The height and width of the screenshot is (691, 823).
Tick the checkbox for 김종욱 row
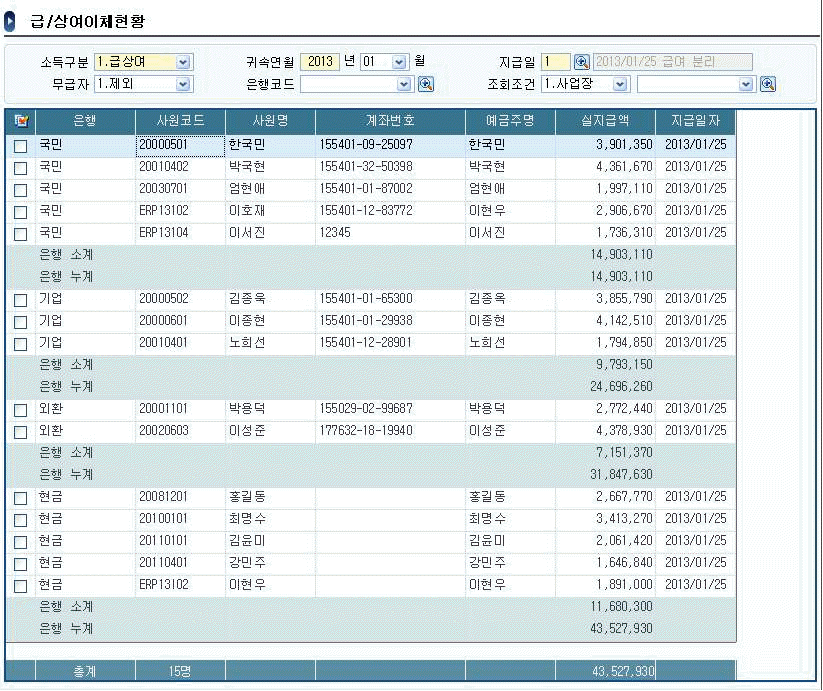coord(20,300)
